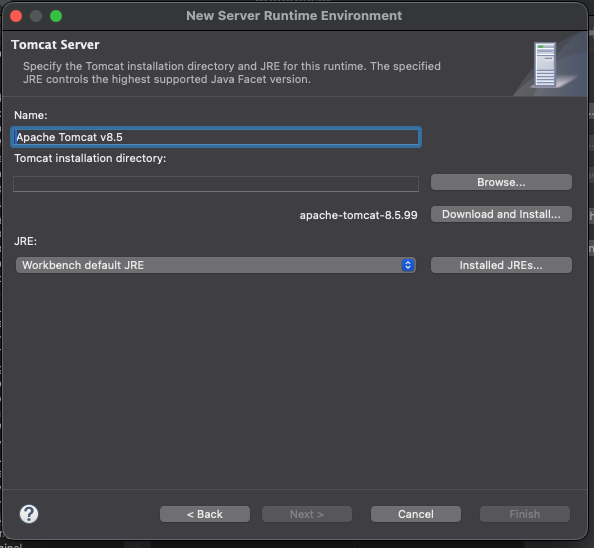Viewport: 594px width, 548px height.
Task: Click the New Server Runtime Environment title
Action: [294, 16]
